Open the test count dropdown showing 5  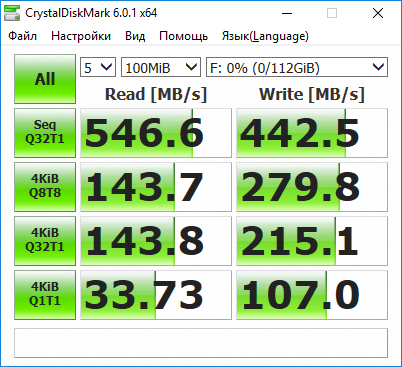pos(98,67)
